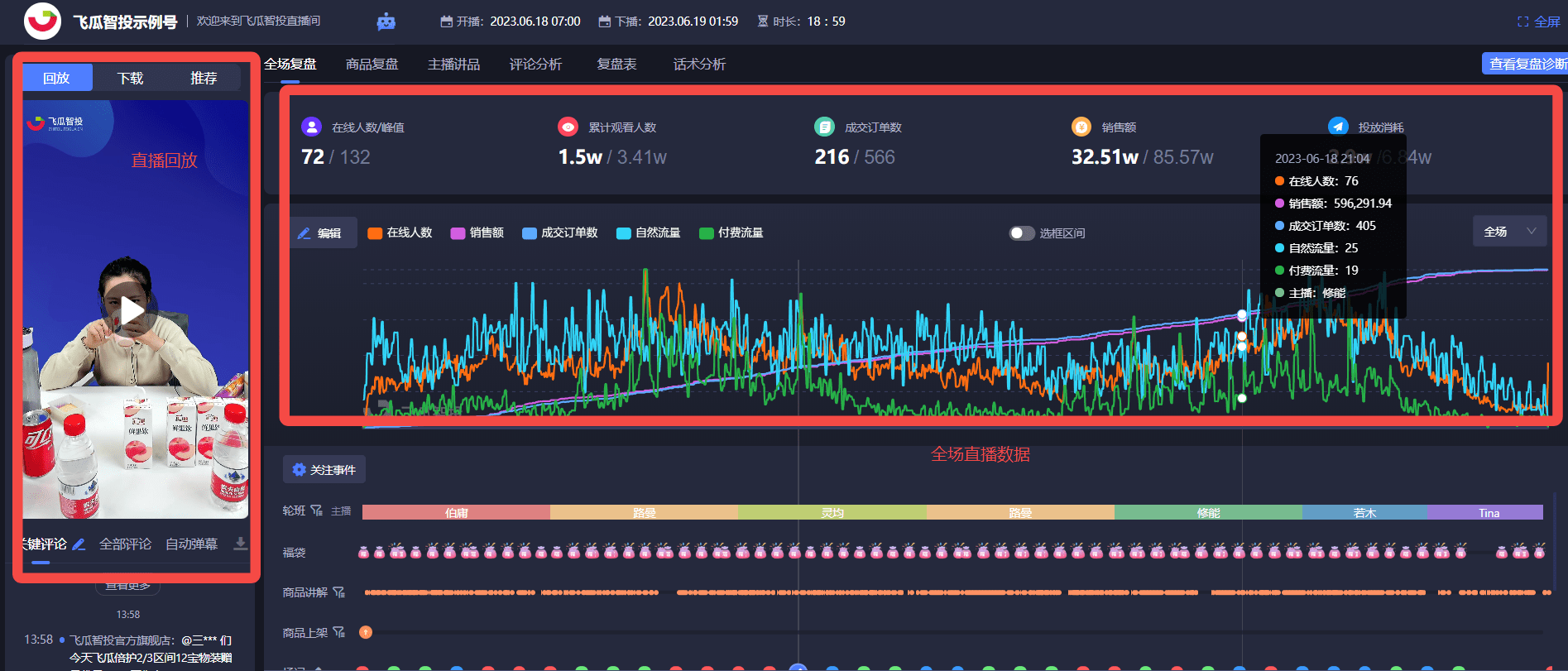Screen dimensions: 1568x671
Task: Toggle 在线人数 series in chart legend
Action: (400, 233)
